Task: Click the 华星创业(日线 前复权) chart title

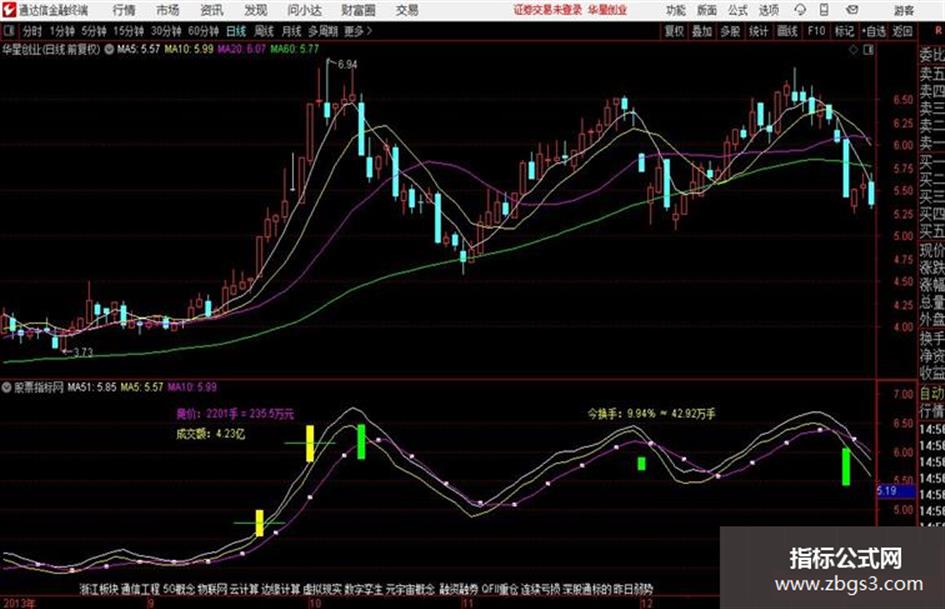Action: click(51, 49)
